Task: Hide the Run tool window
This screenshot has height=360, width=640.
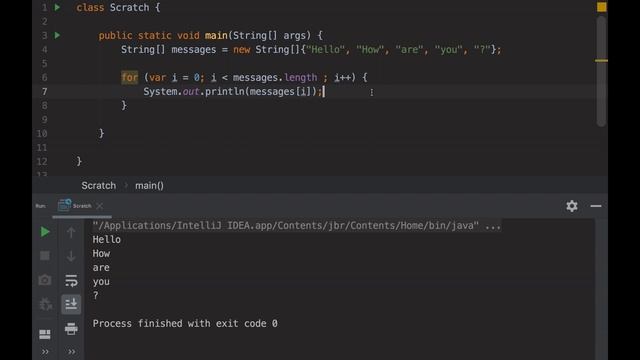Action: [596, 206]
